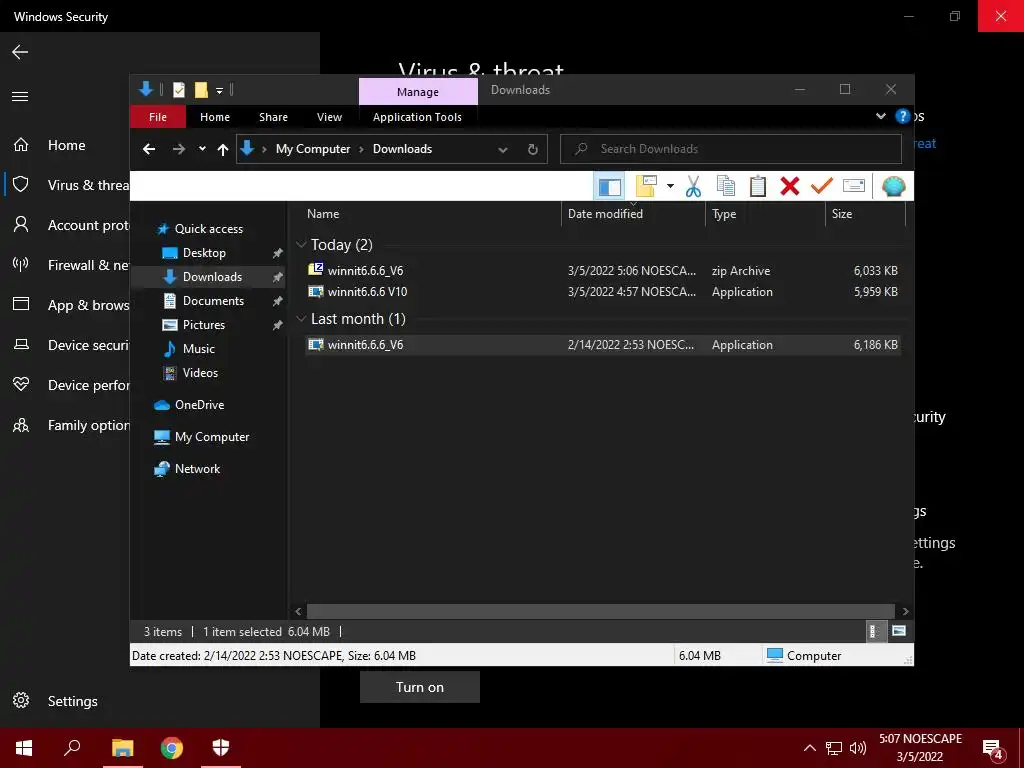This screenshot has height=768, width=1024.
Task: Select Music in navigation pane
Action: coord(199,349)
